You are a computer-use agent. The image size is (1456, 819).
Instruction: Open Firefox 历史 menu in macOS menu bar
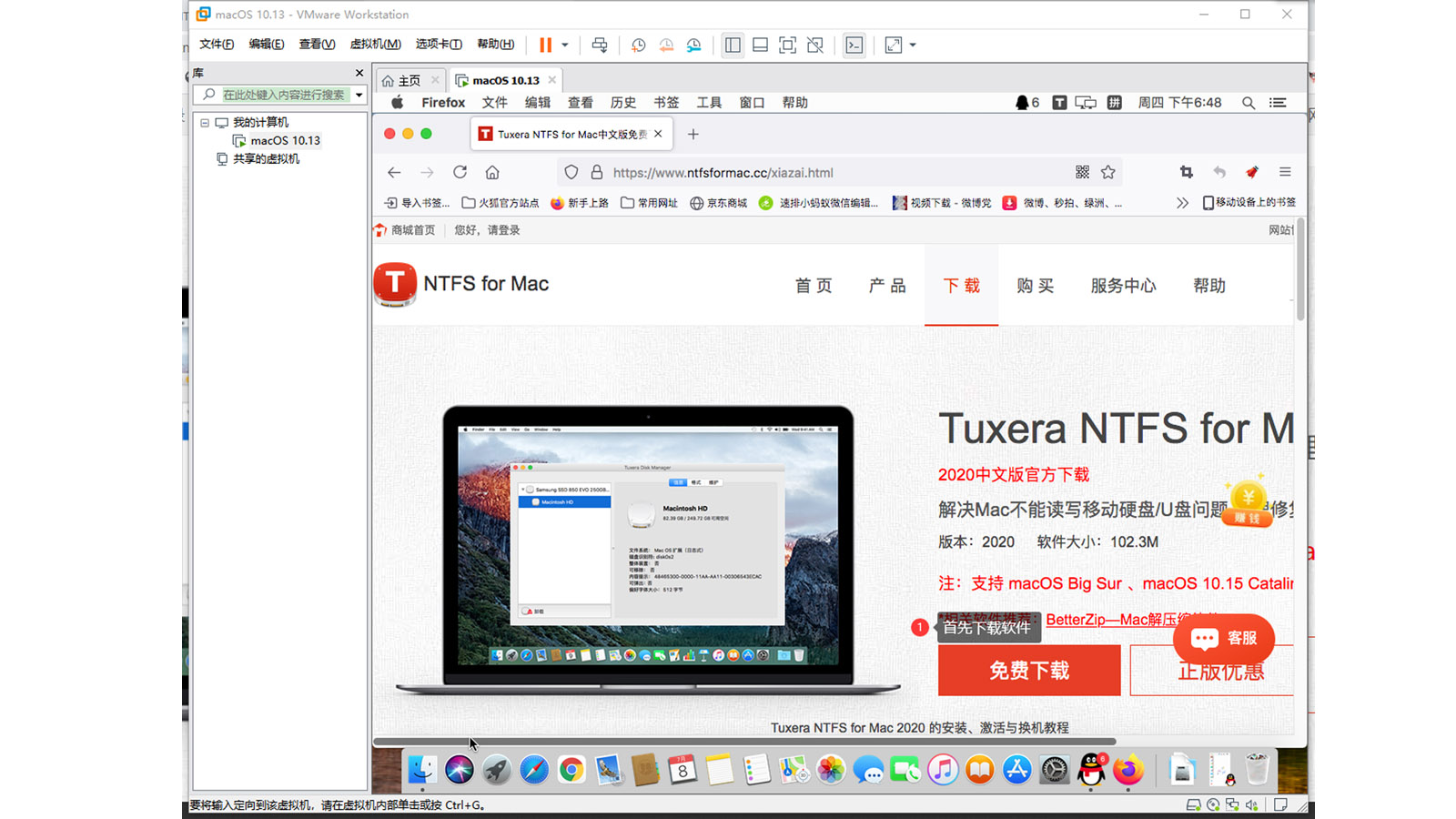pyautogui.click(x=623, y=103)
